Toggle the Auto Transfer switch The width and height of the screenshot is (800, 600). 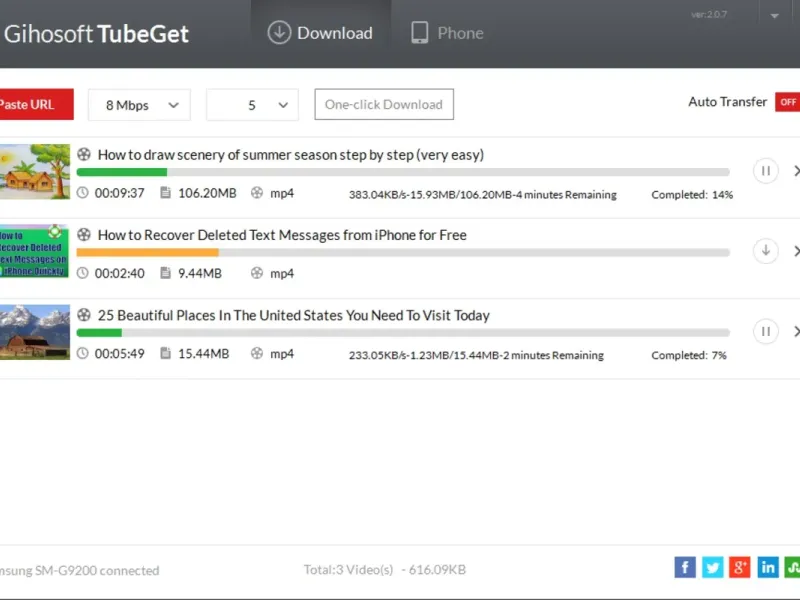pos(787,102)
